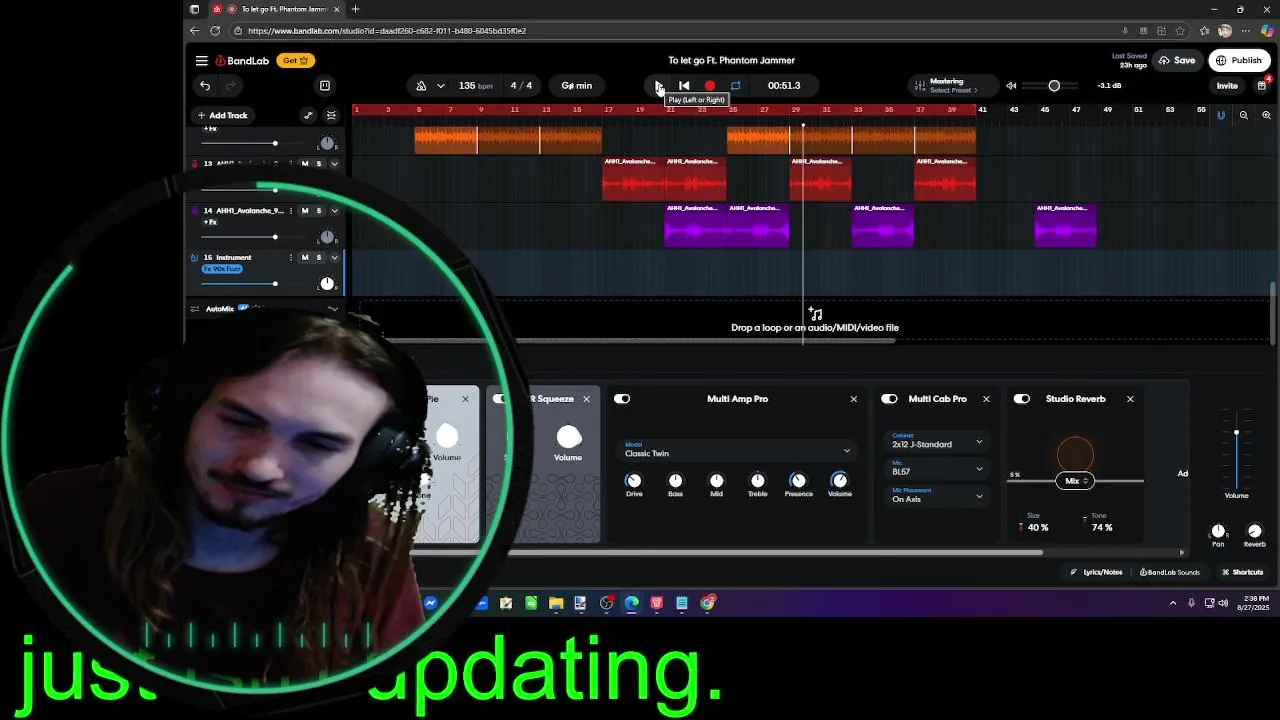Screen dimensions: 1280x720
Task: Open the track view settings icon
Action: 331,115
